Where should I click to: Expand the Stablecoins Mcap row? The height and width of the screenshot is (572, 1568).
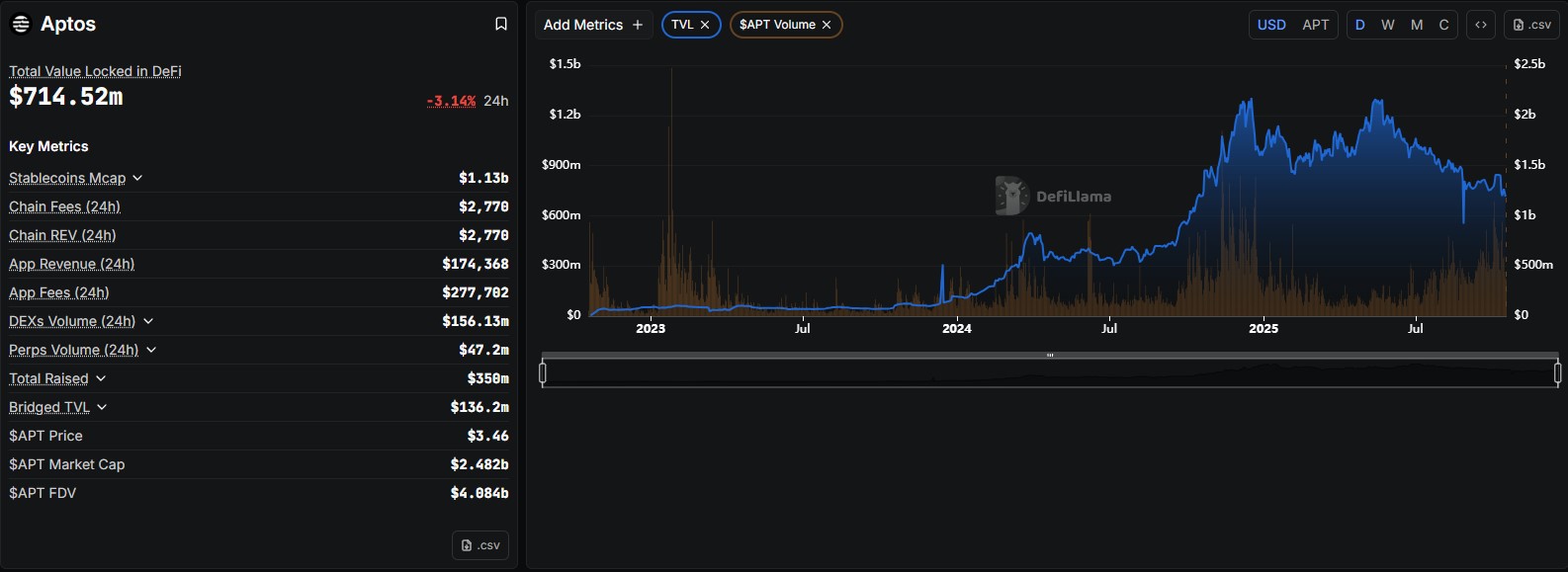(x=137, y=178)
